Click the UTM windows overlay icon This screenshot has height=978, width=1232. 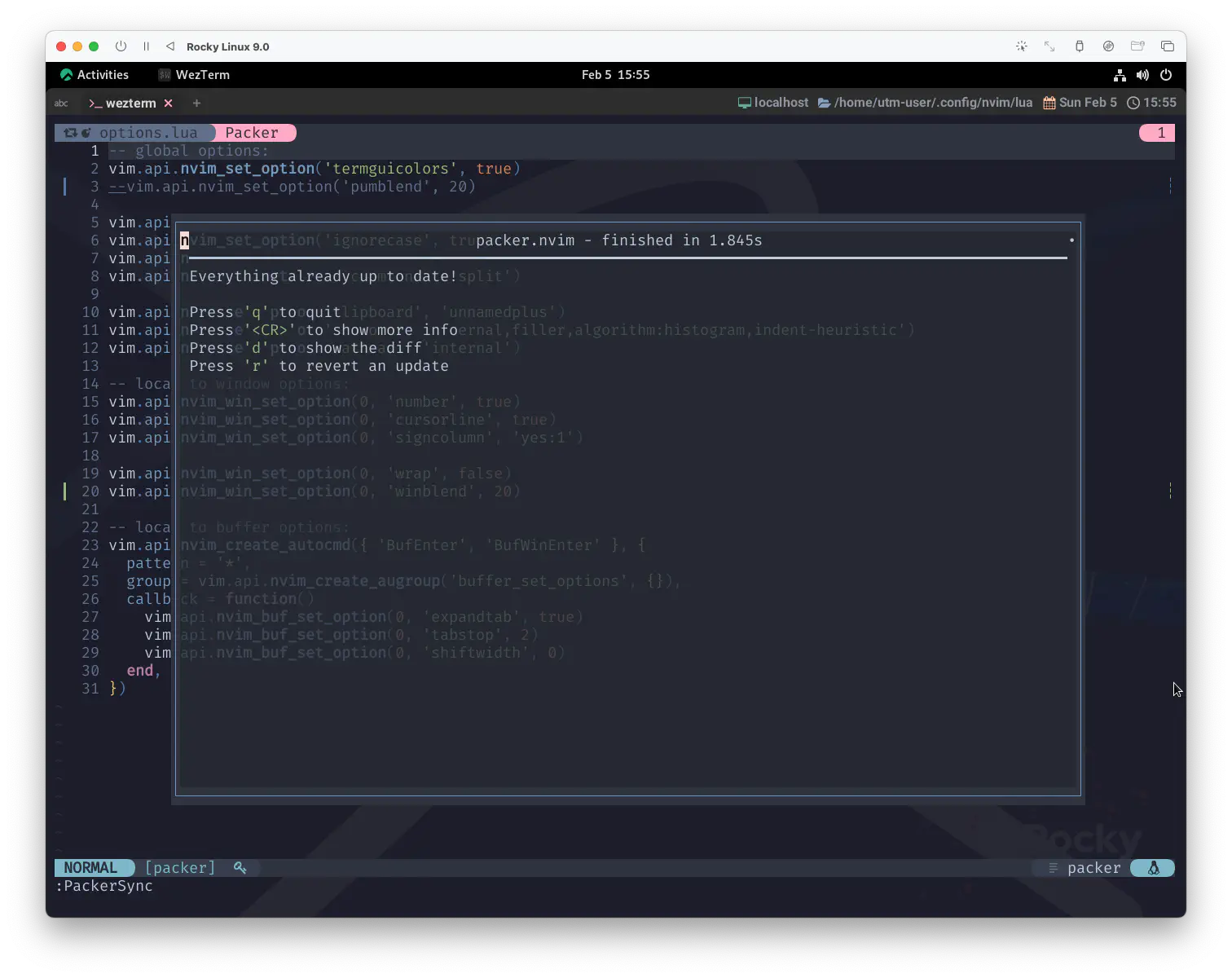(1168, 46)
